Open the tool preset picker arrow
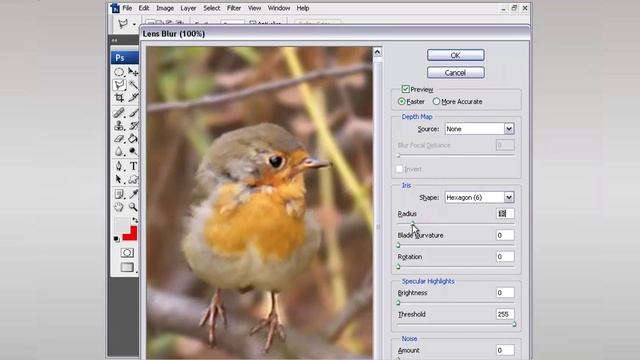The height and width of the screenshot is (360, 640). tap(134, 24)
